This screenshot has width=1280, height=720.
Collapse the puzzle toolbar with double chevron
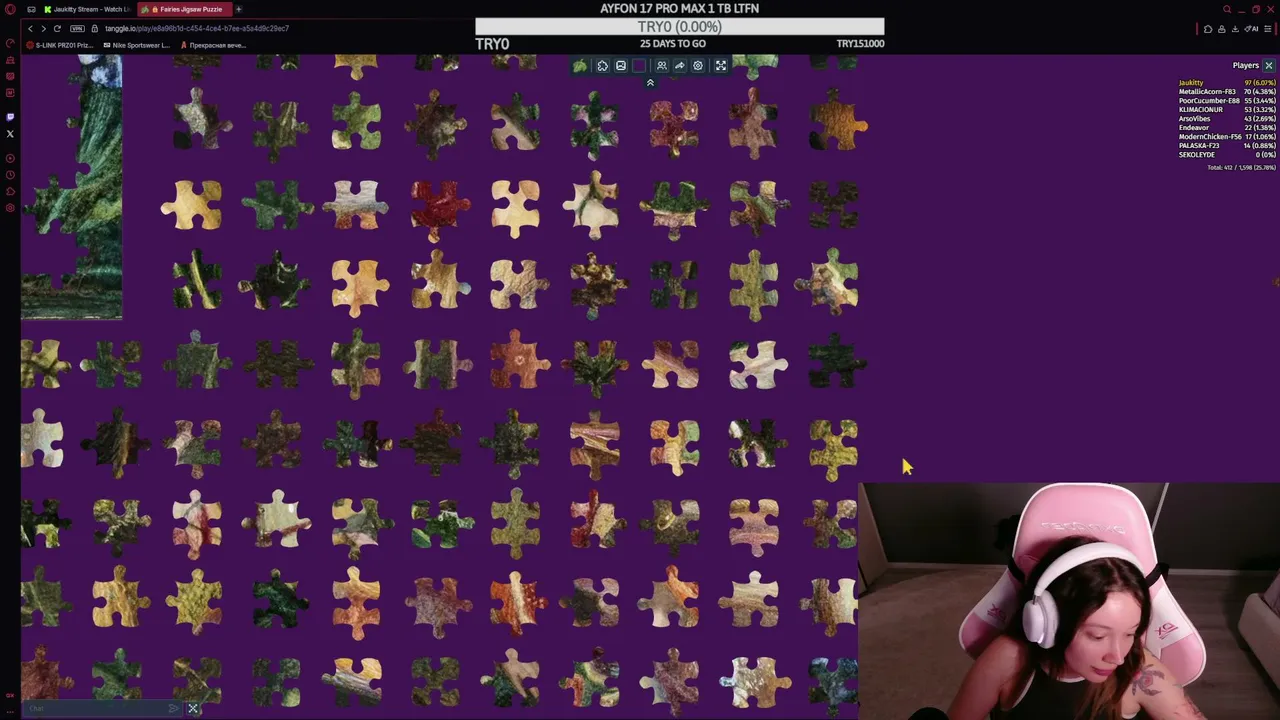point(650,83)
